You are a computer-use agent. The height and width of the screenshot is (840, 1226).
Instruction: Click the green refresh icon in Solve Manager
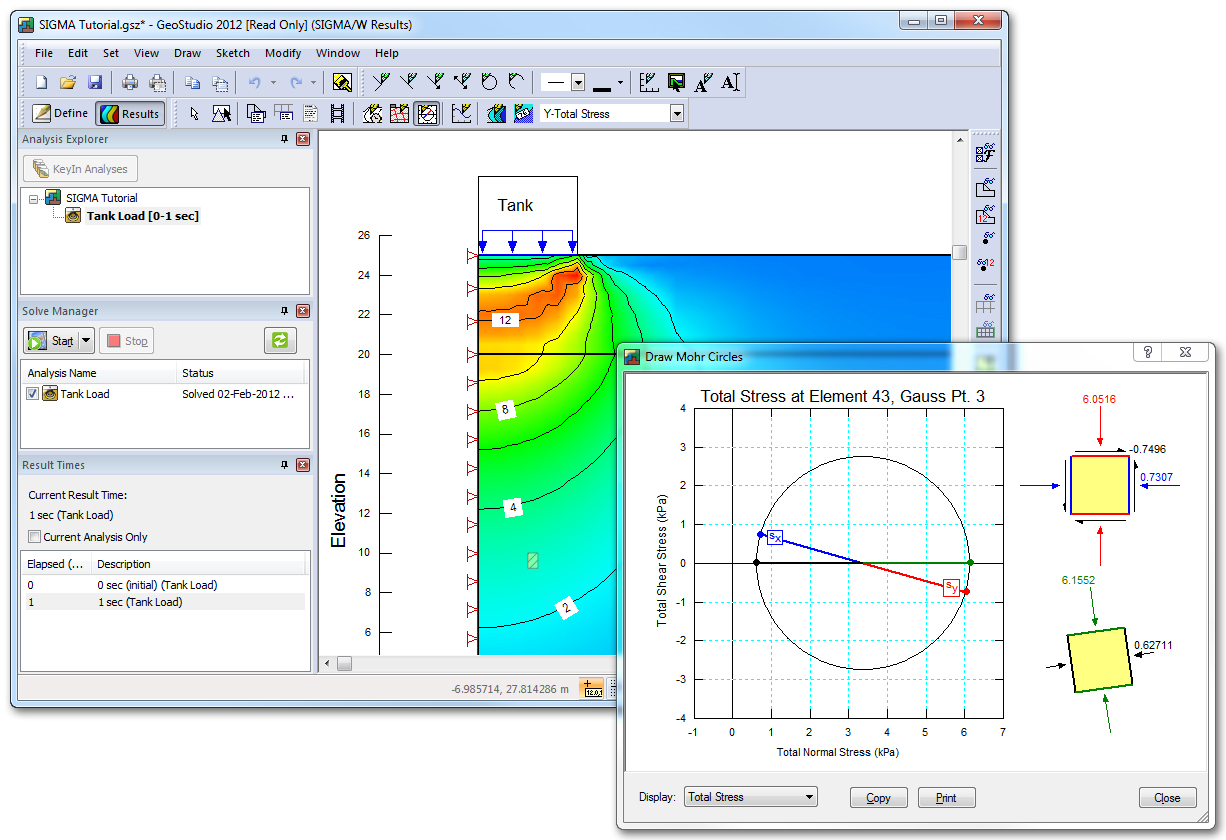click(280, 340)
